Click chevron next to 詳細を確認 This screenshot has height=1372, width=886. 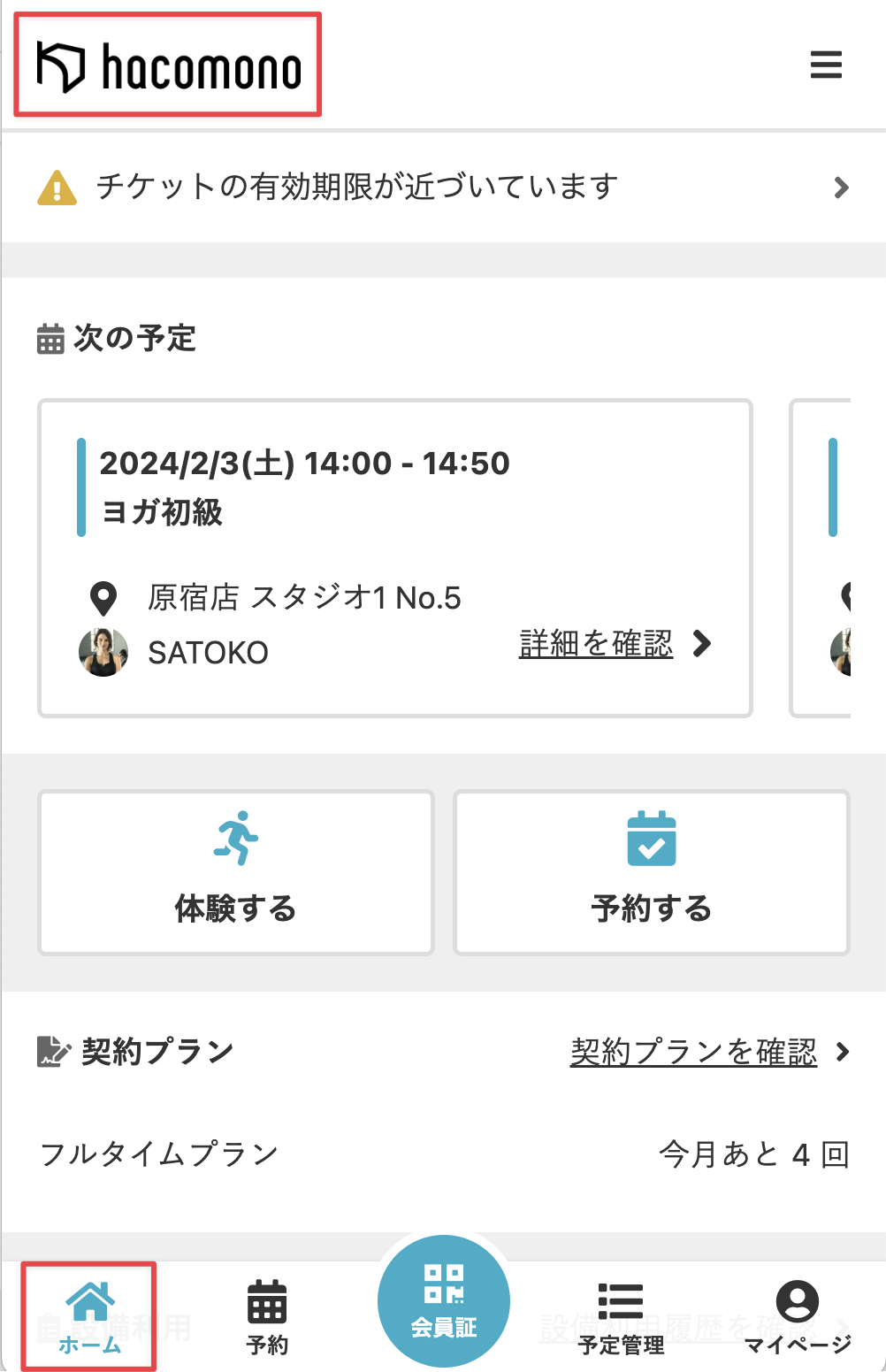click(702, 644)
